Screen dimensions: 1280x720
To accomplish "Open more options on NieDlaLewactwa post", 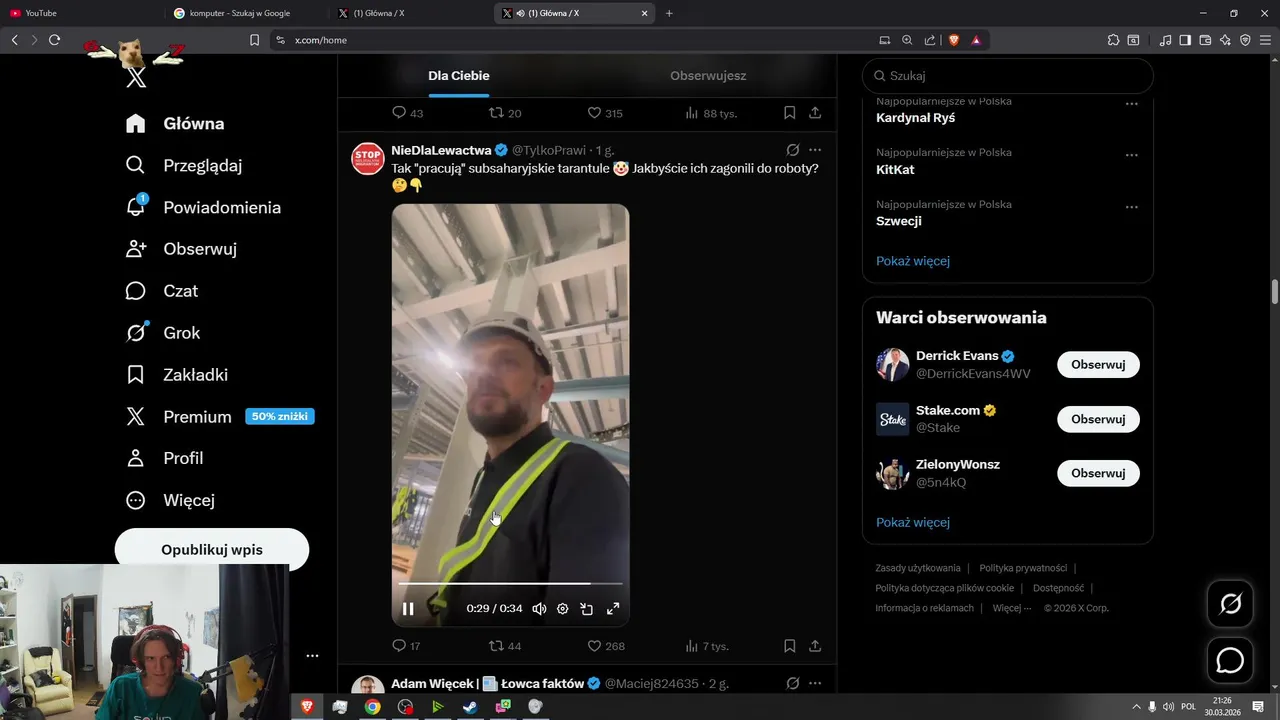I will tap(815, 150).
